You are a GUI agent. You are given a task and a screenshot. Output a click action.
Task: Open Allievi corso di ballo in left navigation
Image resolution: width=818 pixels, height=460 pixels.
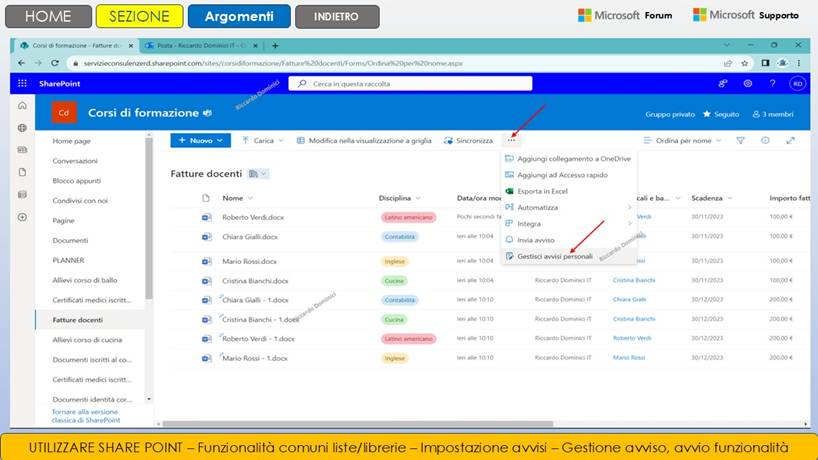click(x=85, y=280)
